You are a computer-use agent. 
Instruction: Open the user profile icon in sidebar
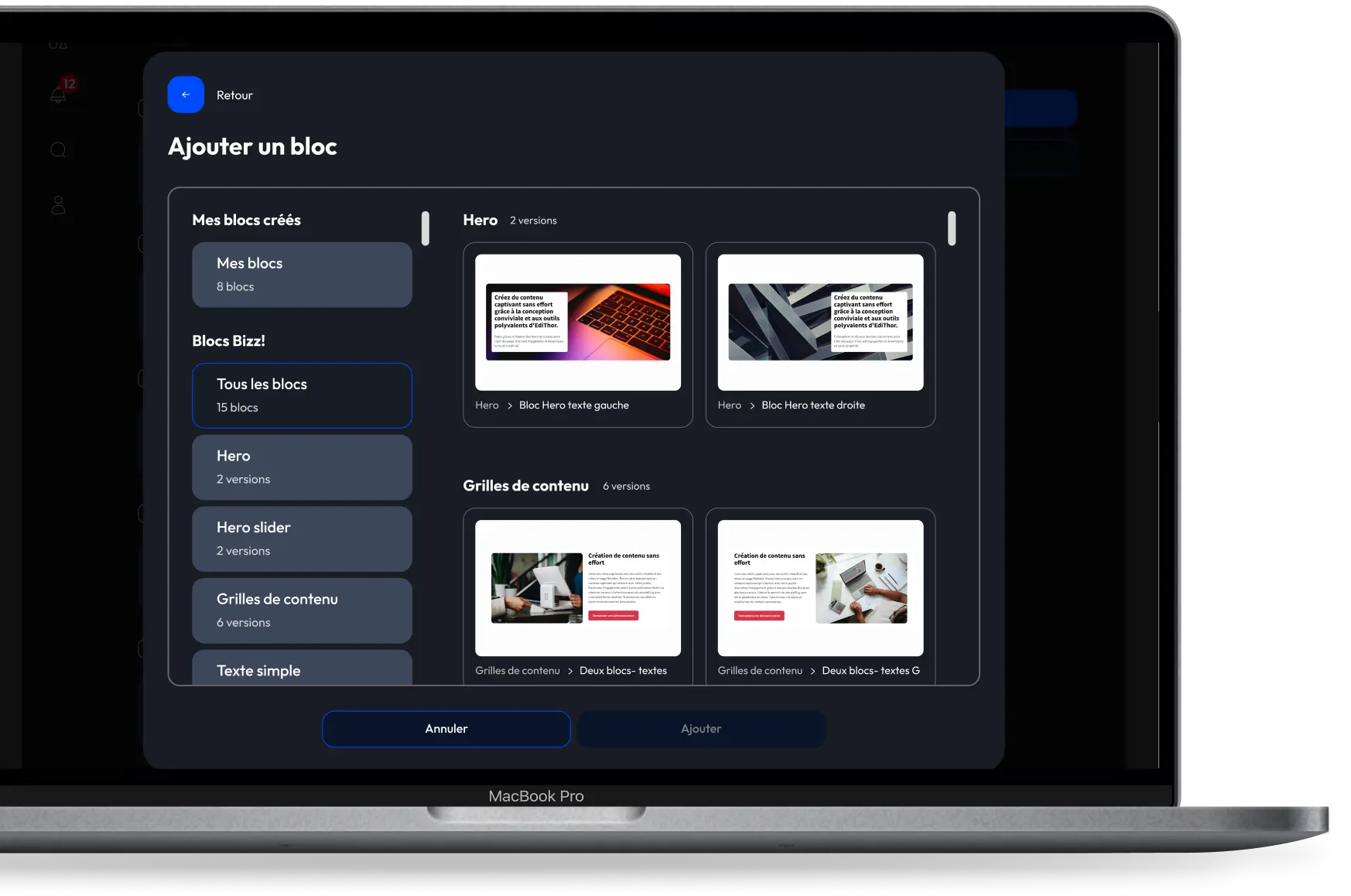point(58,205)
